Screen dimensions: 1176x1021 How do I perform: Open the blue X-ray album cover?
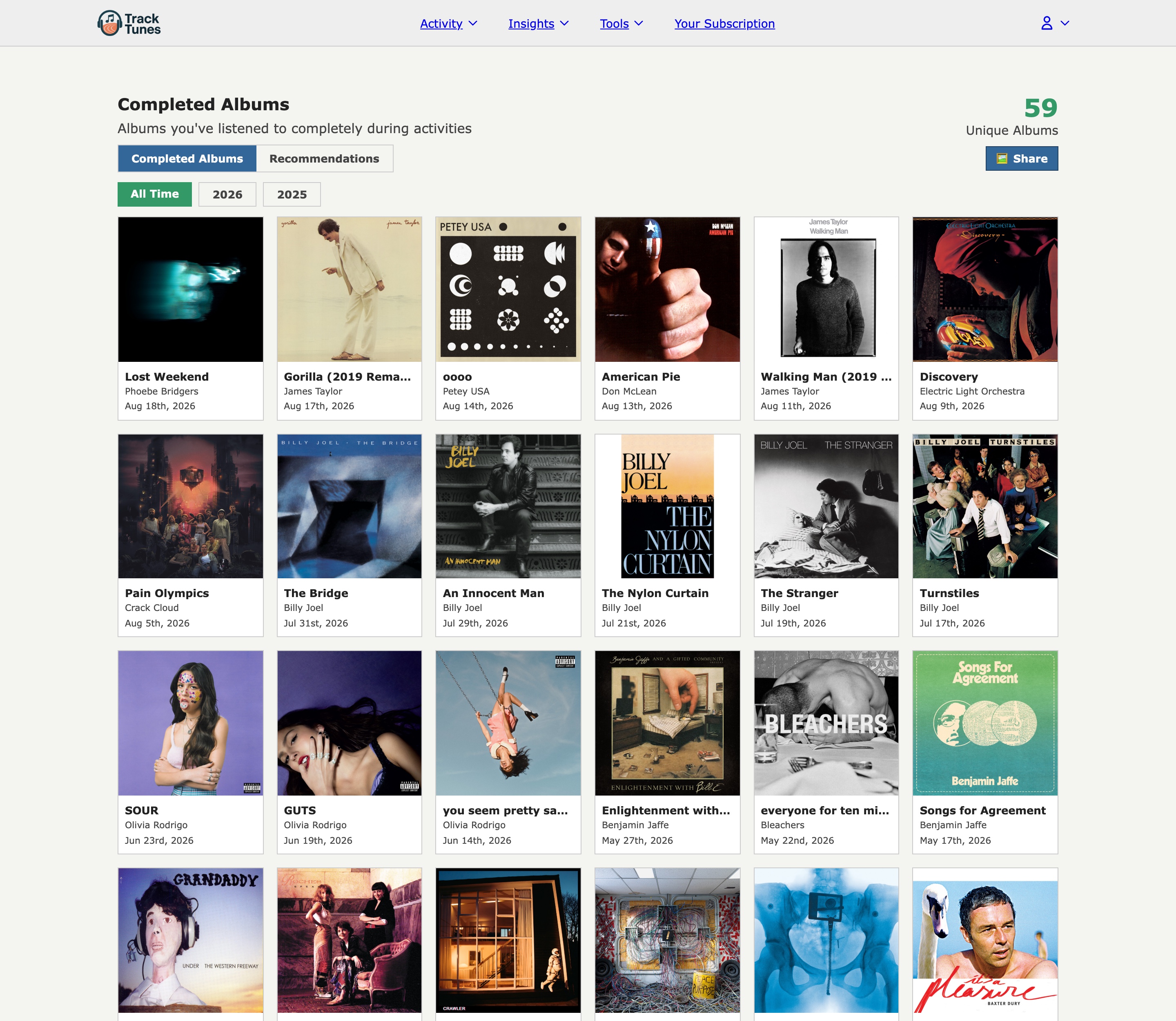click(x=826, y=941)
